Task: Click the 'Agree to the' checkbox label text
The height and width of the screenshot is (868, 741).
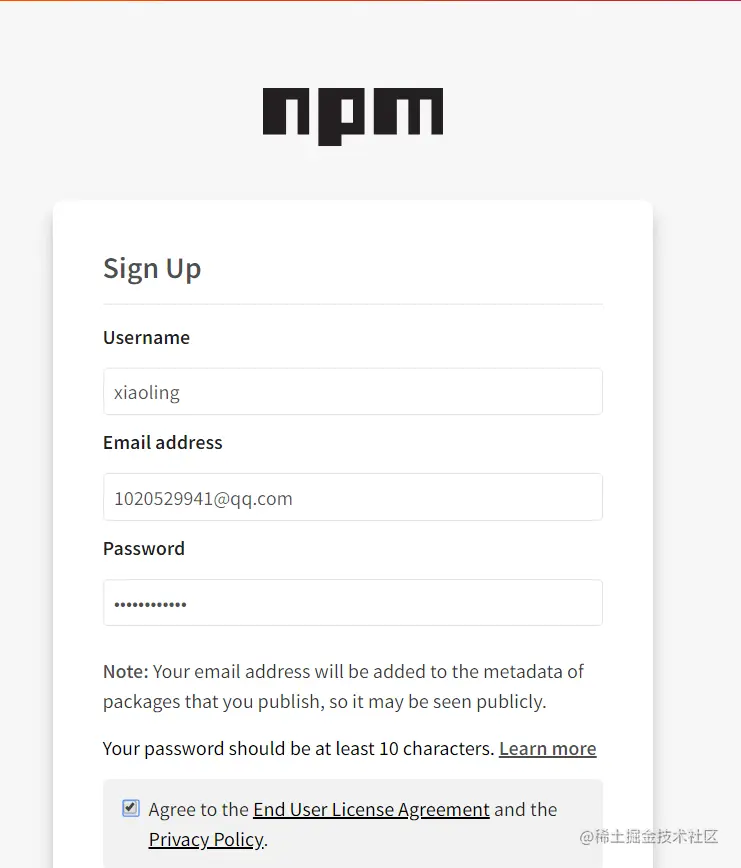Action: [x=198, y=810]
